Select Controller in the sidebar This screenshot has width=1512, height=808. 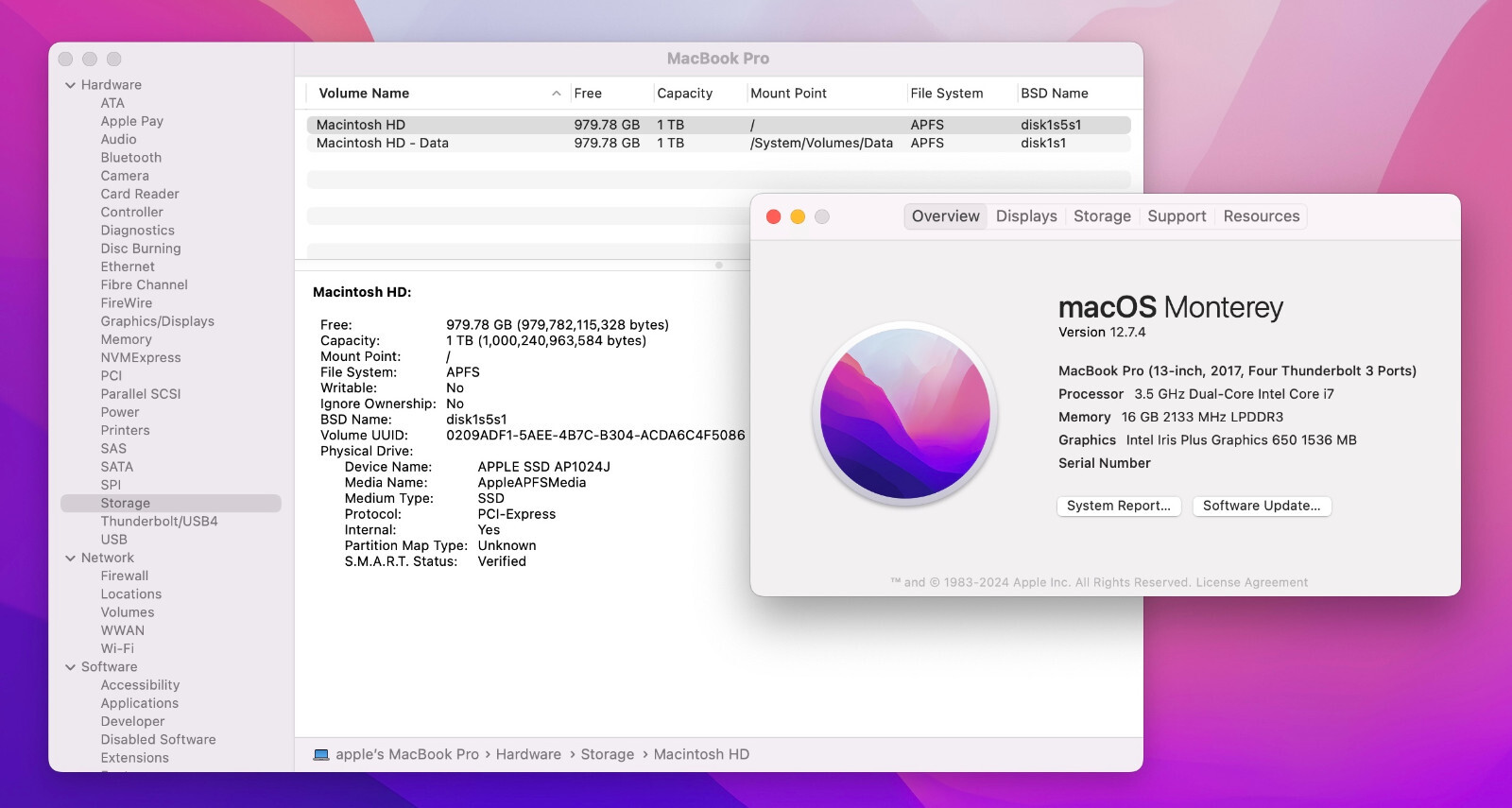(x=132, y=213)
